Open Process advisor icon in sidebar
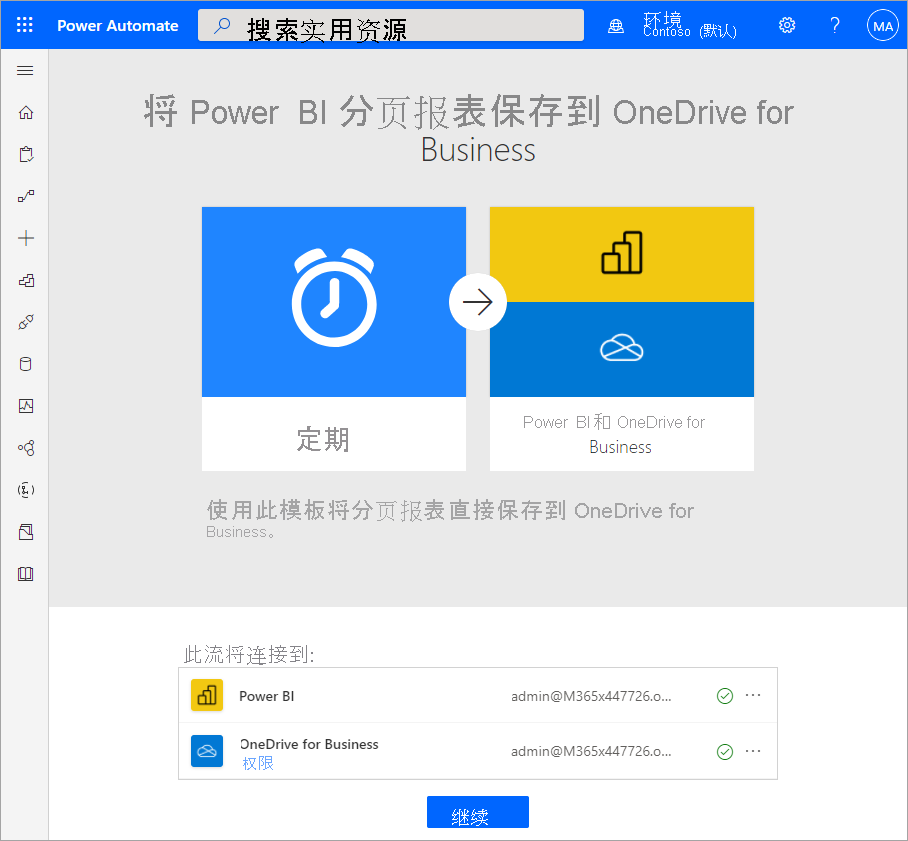Viewport: 908px width, 841px height. (25, 489)
